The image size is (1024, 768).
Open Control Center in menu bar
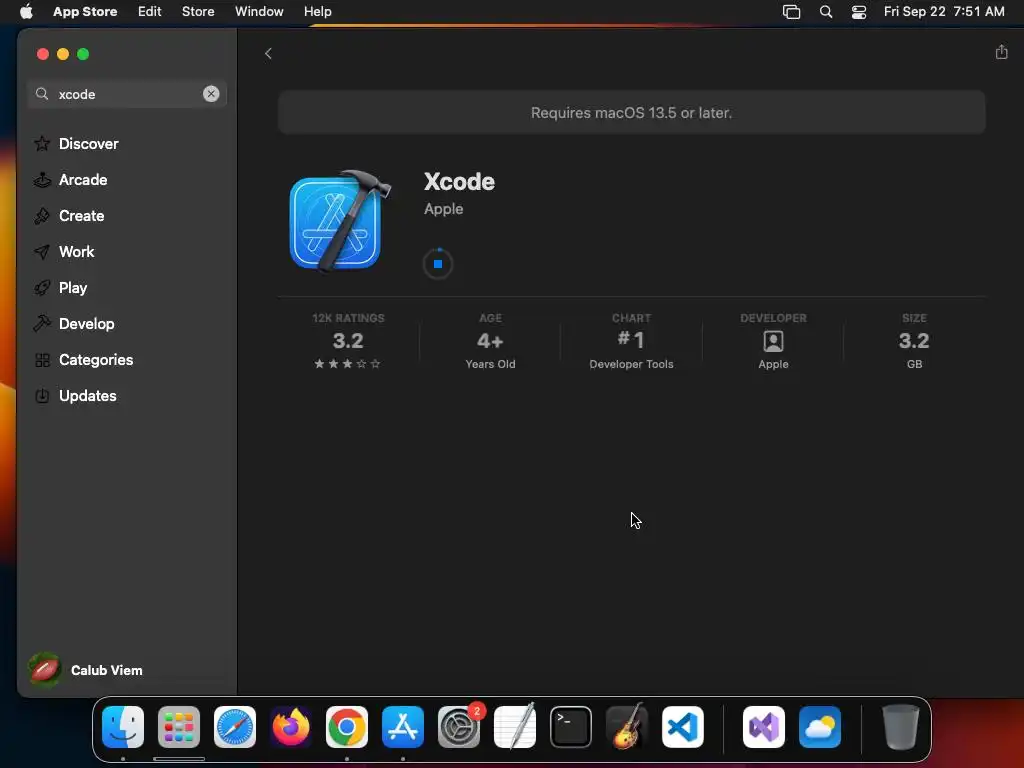click(859, 12)
